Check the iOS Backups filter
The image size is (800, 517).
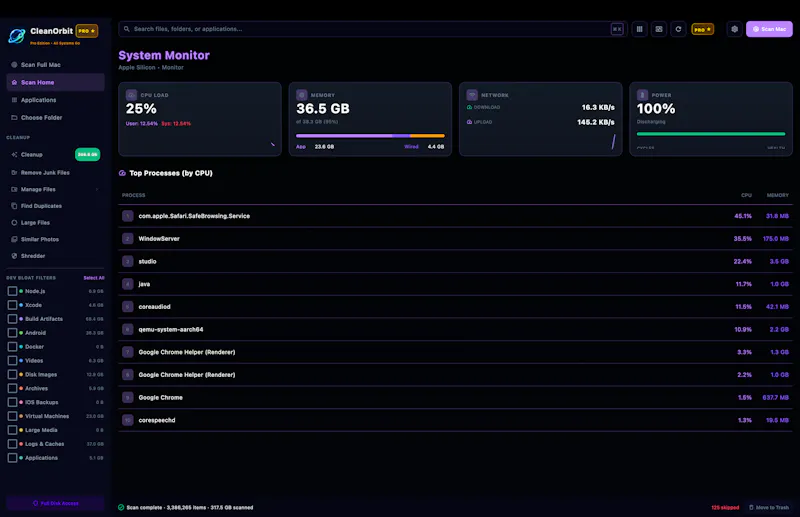point(12,402)
